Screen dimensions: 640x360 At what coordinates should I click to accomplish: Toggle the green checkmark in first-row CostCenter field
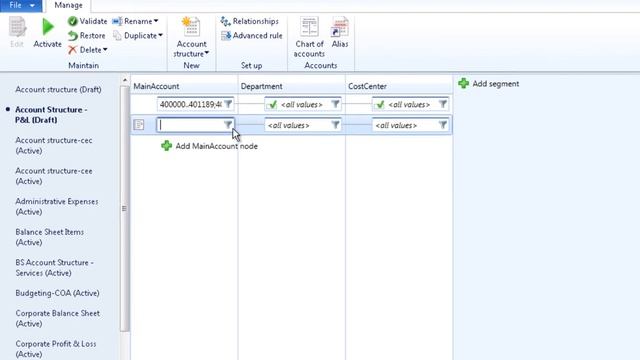click(x=380, y=104)
